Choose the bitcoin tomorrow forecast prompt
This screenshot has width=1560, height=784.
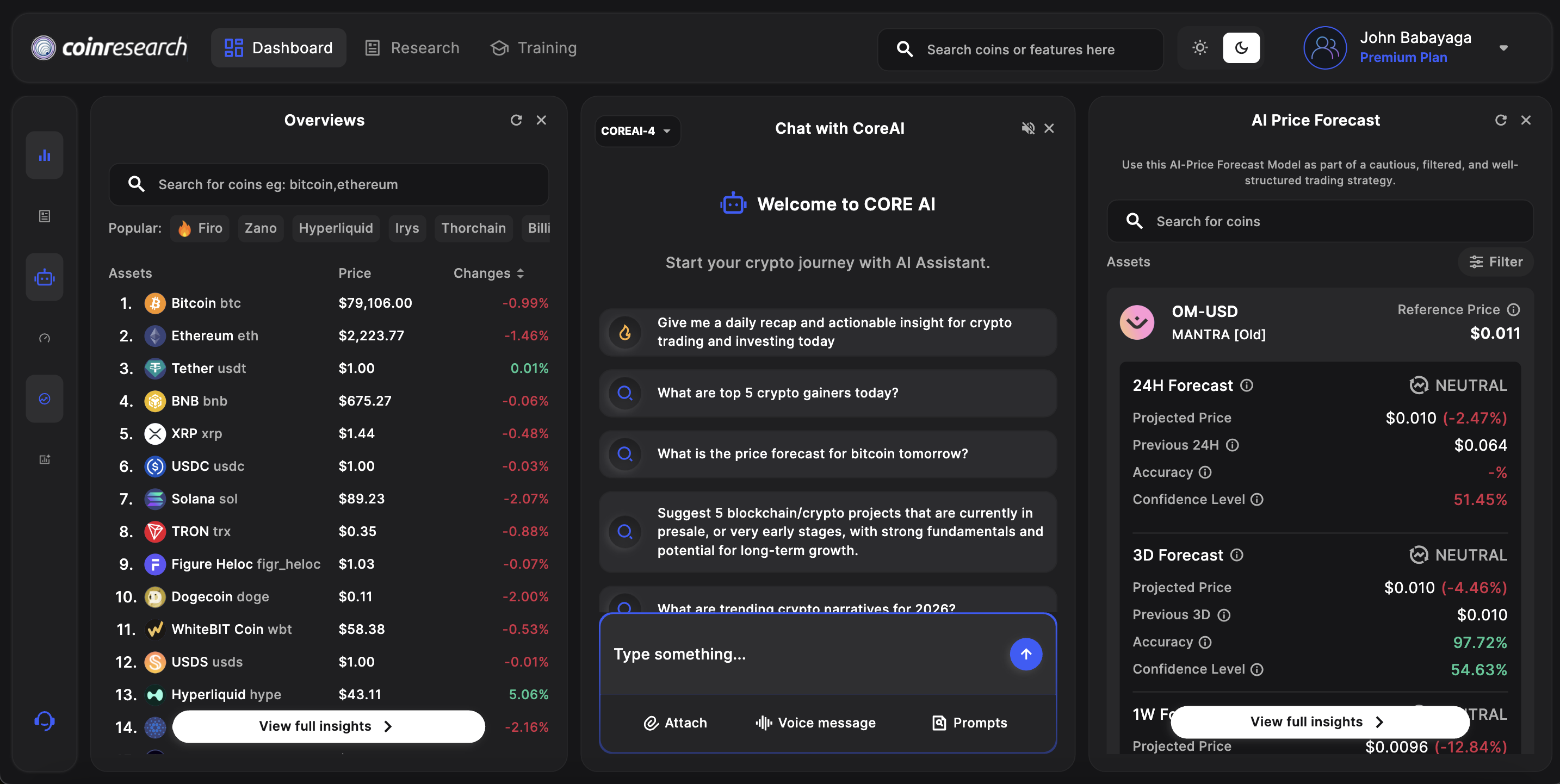[828, 453]
